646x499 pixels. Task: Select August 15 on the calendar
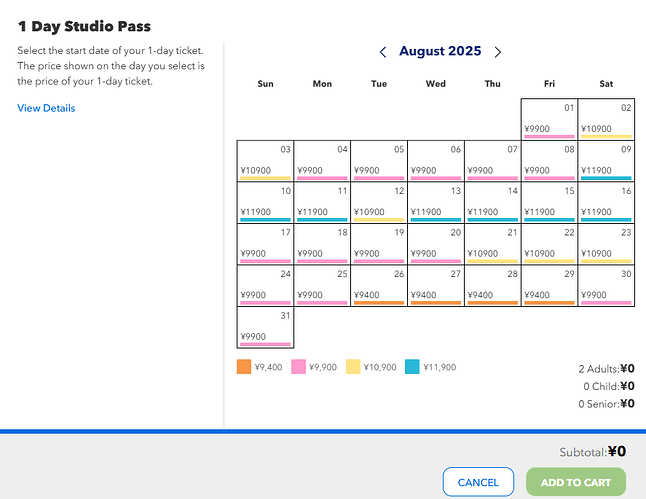point(549,202)
